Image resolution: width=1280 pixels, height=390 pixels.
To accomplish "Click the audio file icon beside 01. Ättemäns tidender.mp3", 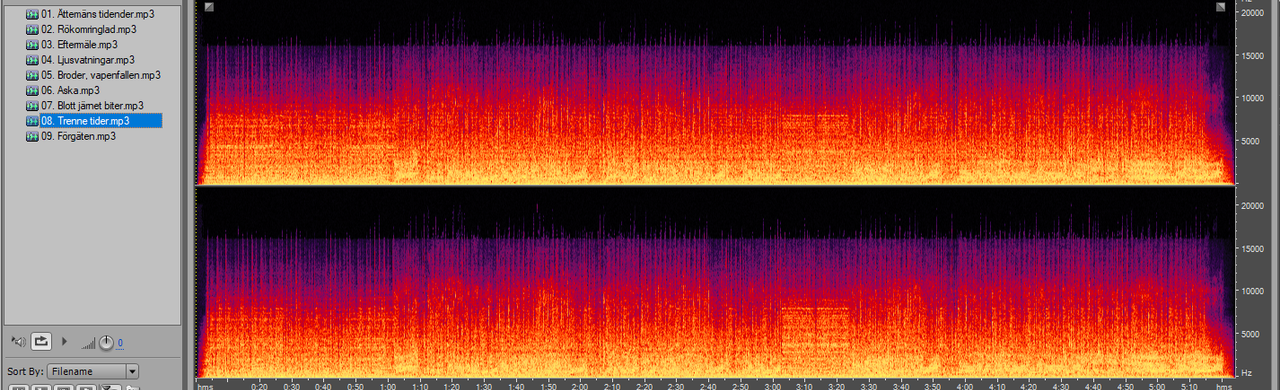I will (x=32, y=14).
